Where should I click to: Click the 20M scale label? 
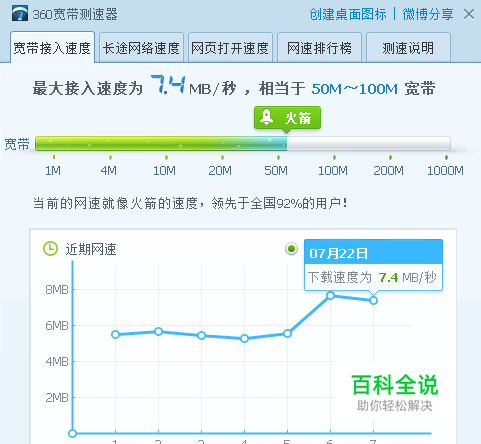coord(220,171)
